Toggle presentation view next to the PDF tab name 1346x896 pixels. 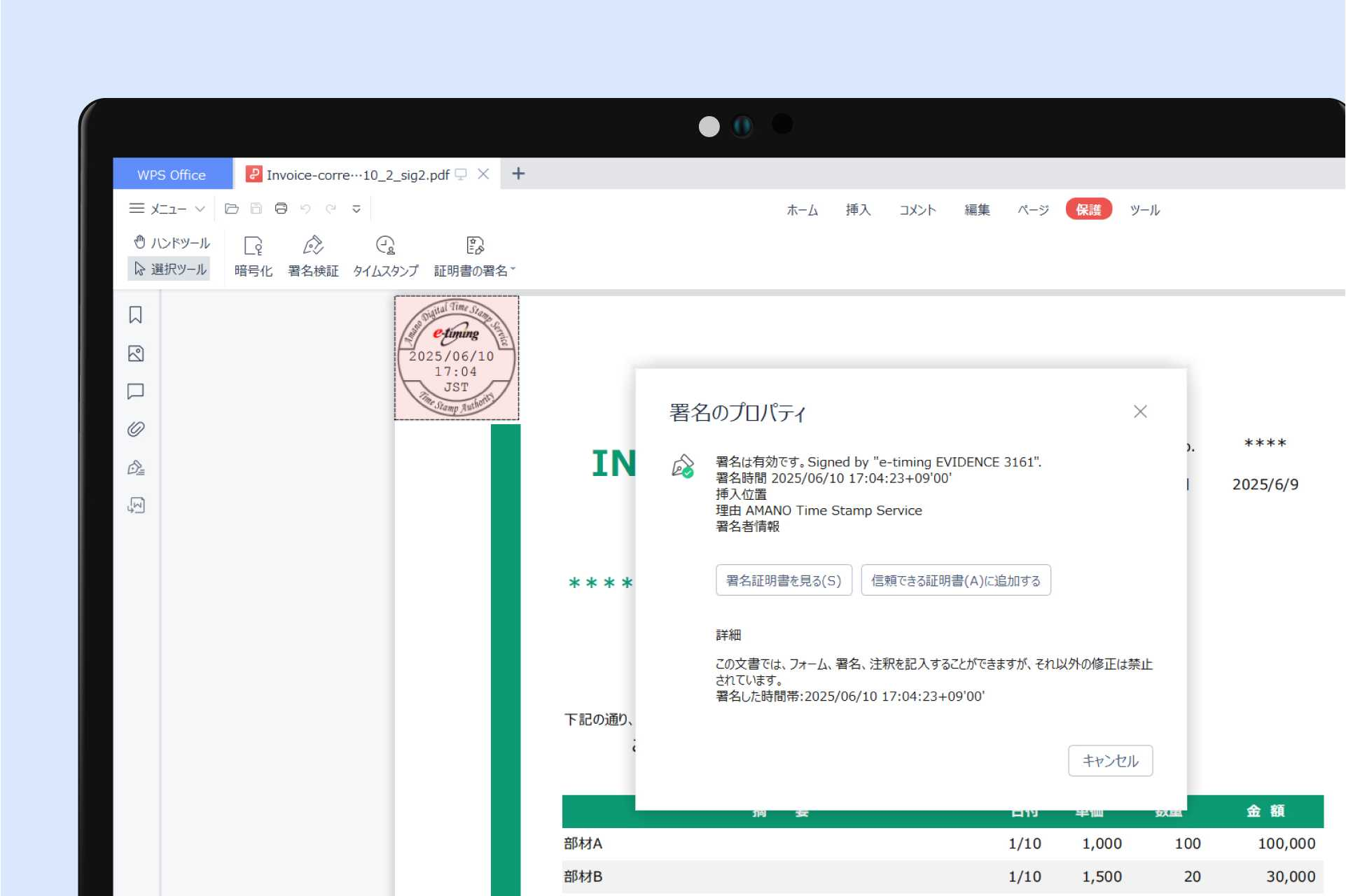pyautogui.click(x=460, y=174)
